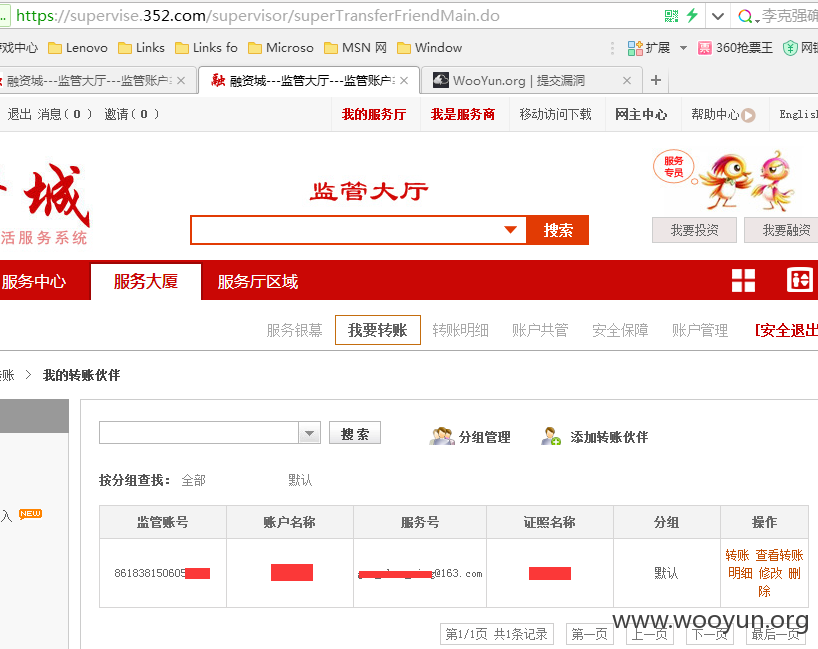Click the 添加转账伙伴 add-user icon
The width and height of the screenshot is (818, 649).
pos(550,436)
